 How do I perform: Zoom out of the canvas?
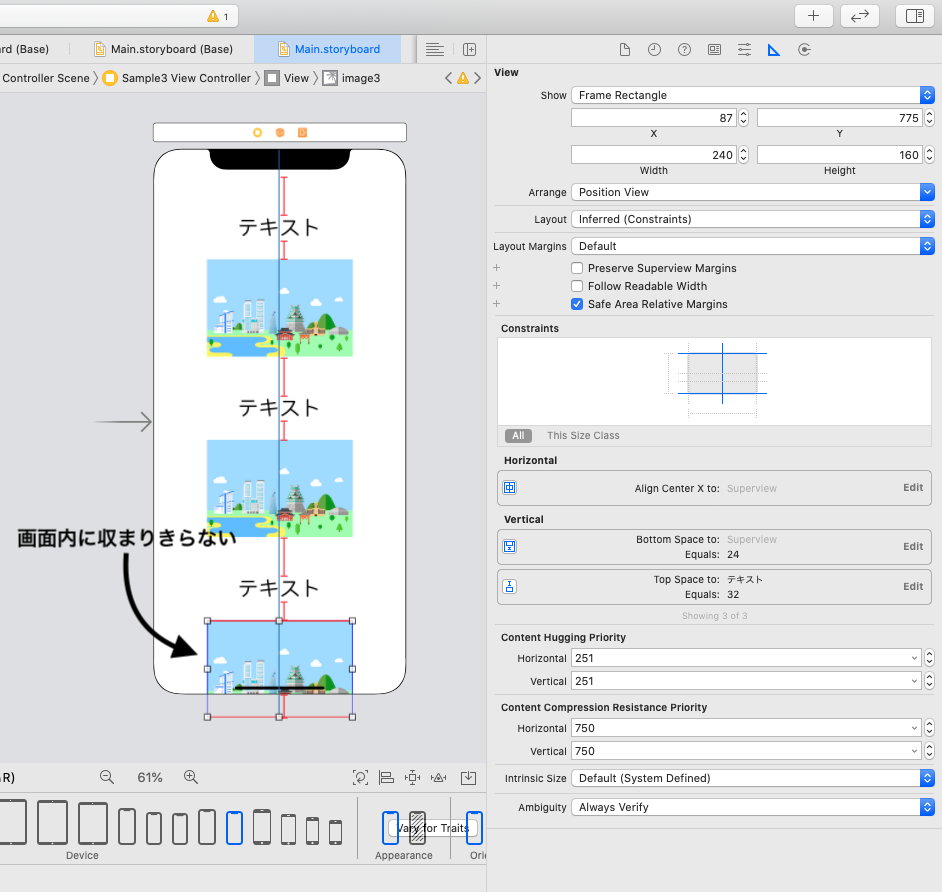click(x=107, y=777)
